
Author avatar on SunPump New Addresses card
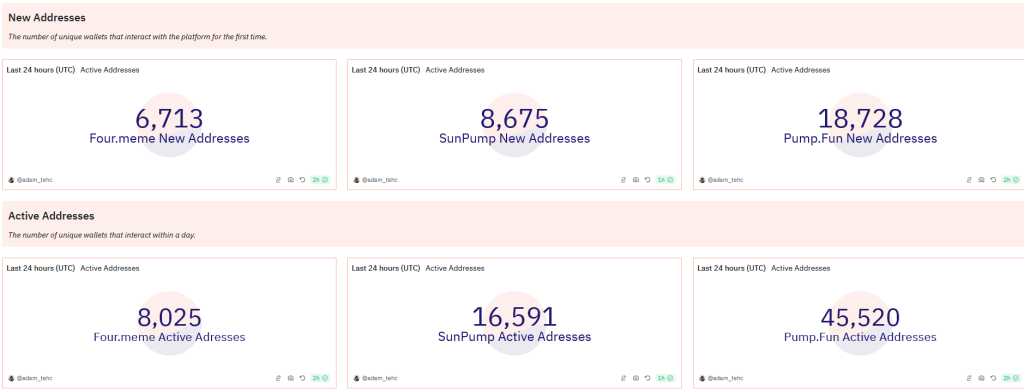coord(357,180)
